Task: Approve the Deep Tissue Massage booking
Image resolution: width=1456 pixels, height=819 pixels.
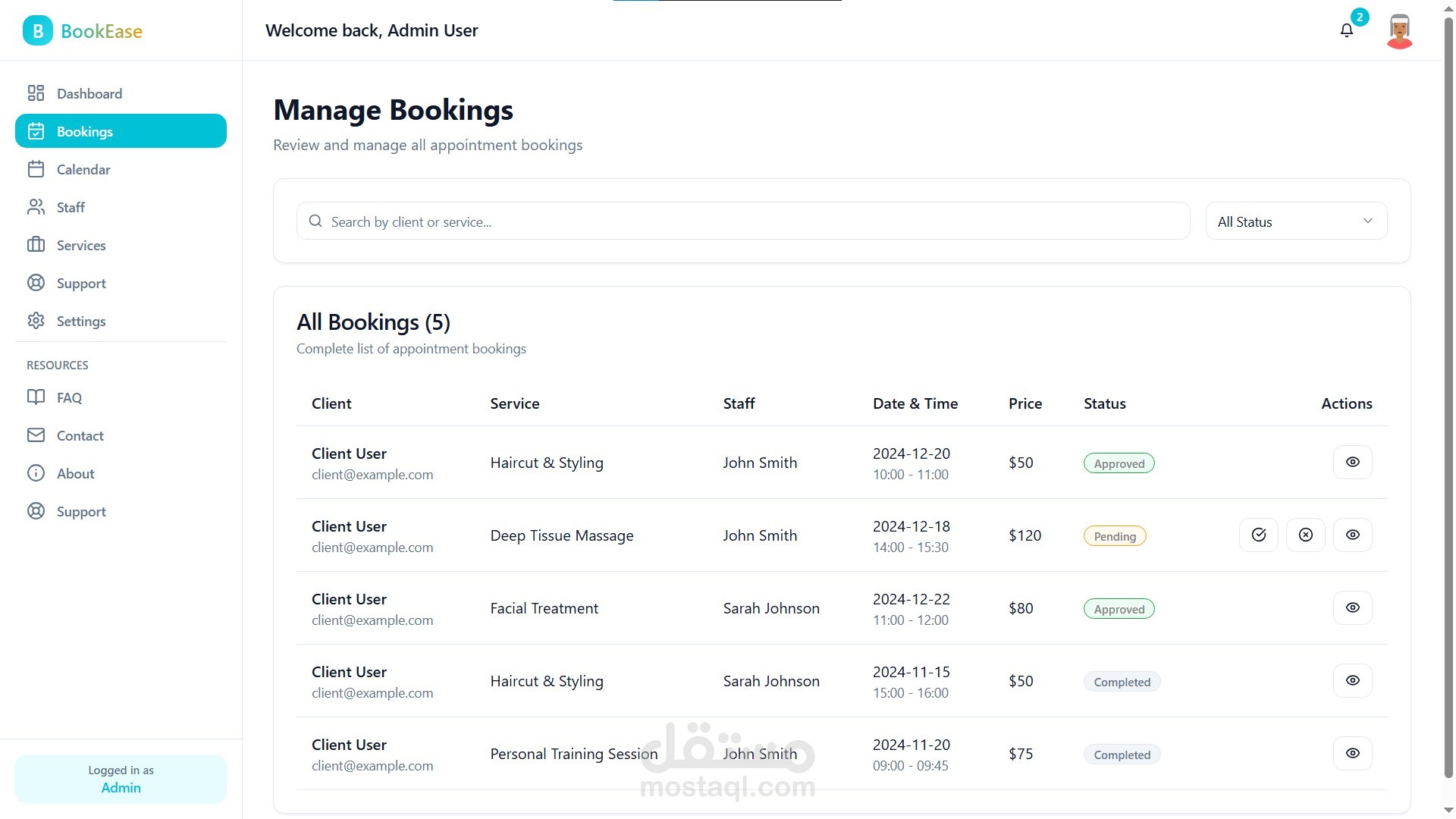Action: [x=1259, y=535]
